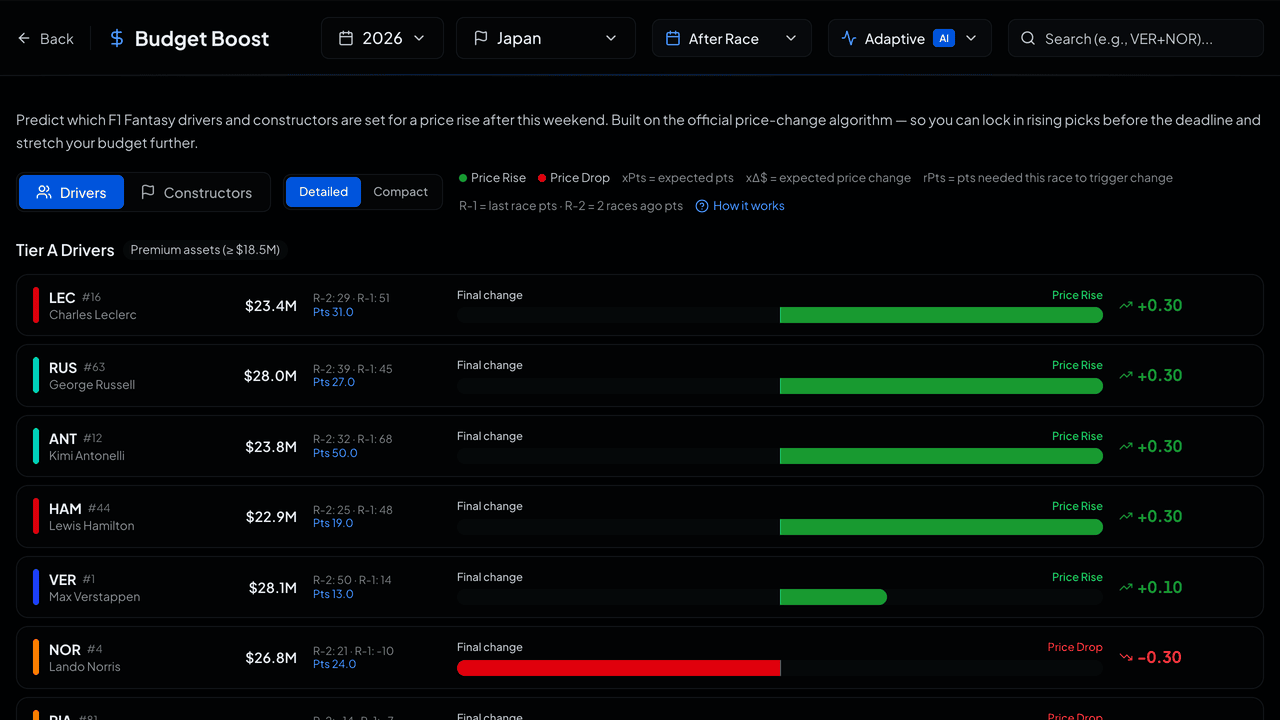Click the search magnifier icon
Screen dimensions: 1280x720
tap(1027, 39)
